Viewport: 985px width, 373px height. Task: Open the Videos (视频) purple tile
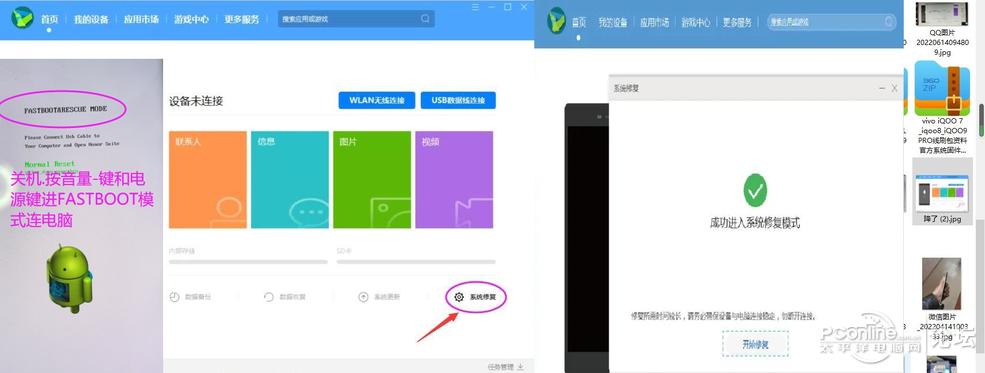click(454, 180)
